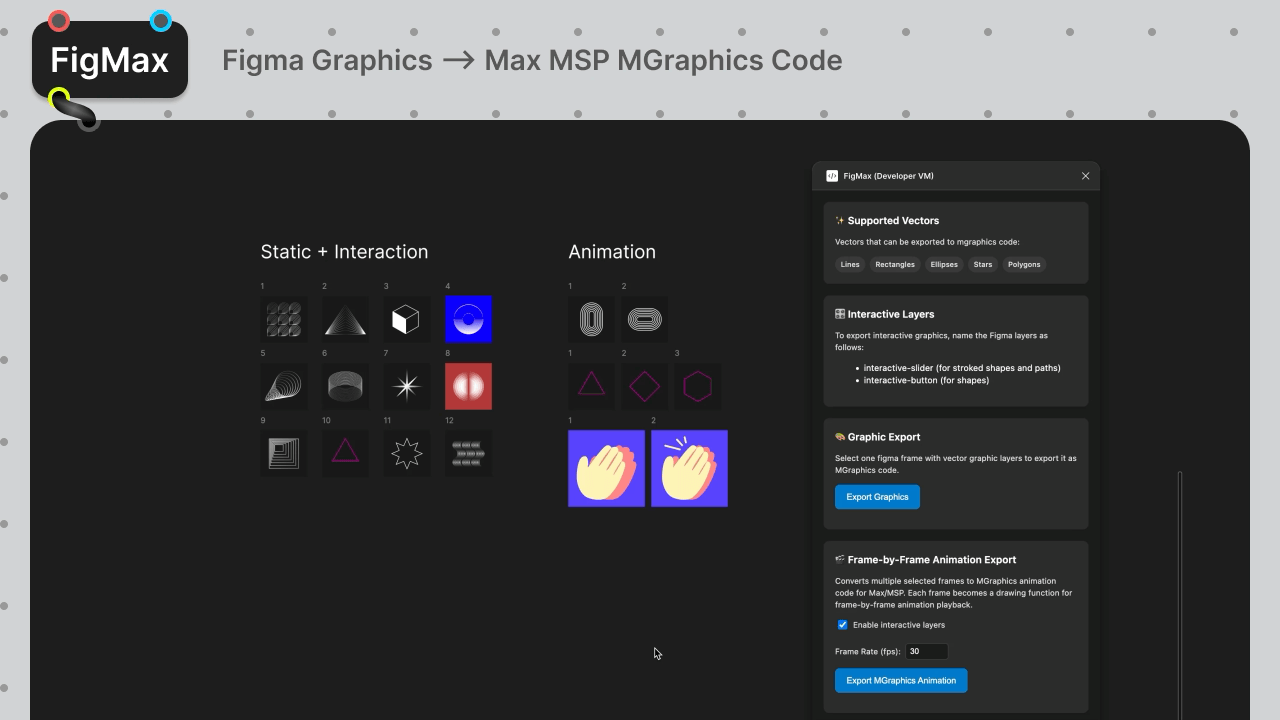Click the palette icon beside Graphic Export
This screenshot has height=720, width=1280.
(840, 437)
